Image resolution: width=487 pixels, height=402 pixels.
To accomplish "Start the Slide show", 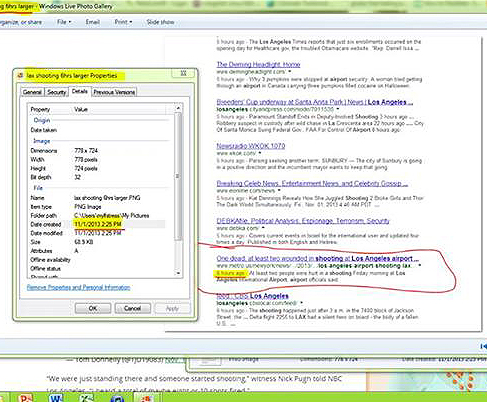I will pos(160,22).
